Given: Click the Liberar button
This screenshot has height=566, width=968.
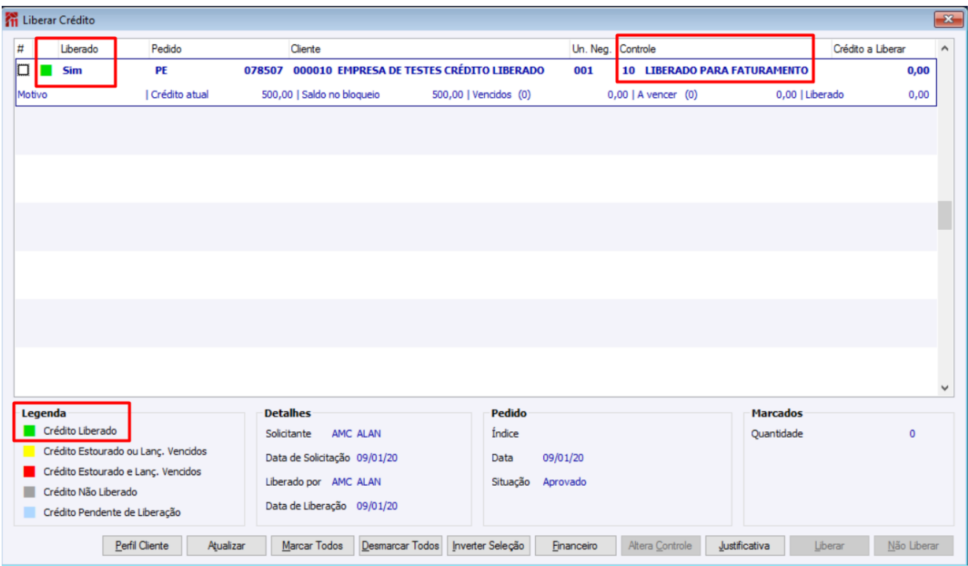Looking at the screenshot, I should click(x=829, y=546).
